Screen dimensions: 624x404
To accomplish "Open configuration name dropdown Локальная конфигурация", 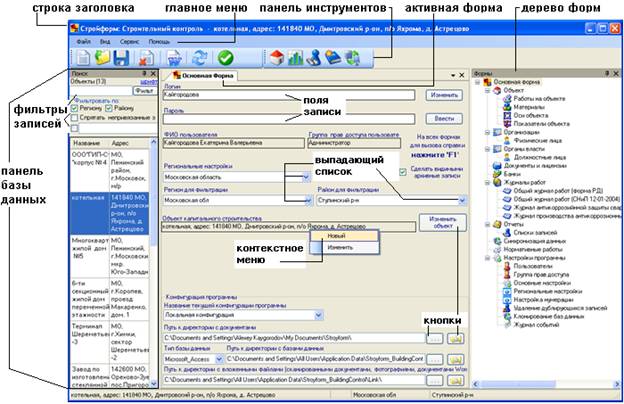I will 318,315.
